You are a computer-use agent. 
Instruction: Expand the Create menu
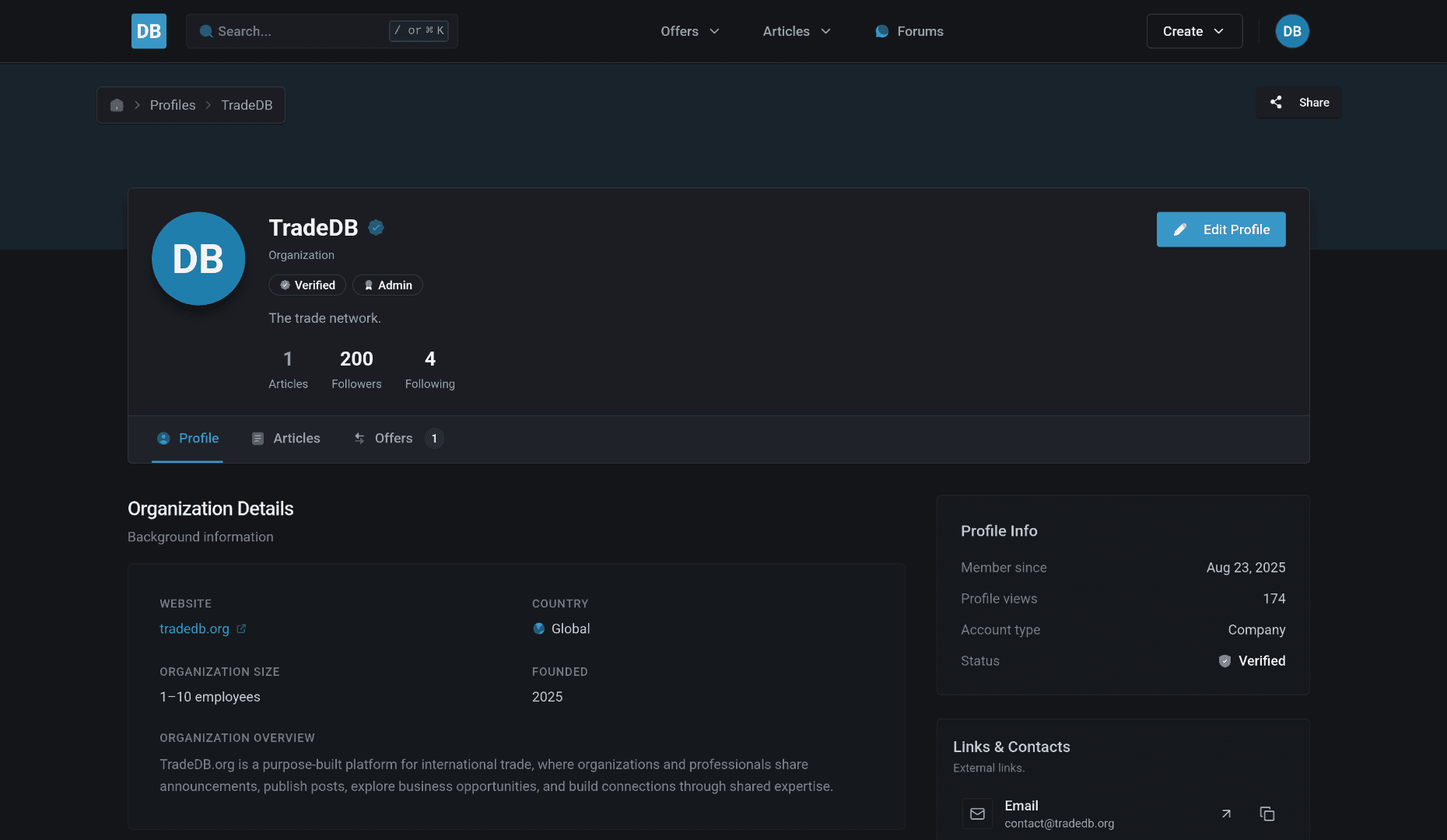coord(1193,31)
